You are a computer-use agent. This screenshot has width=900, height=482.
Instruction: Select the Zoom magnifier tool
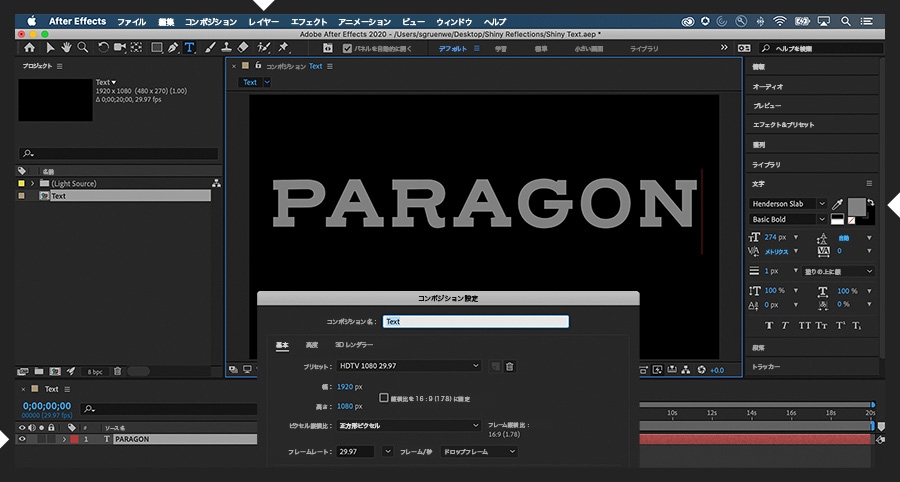(83, 48)
